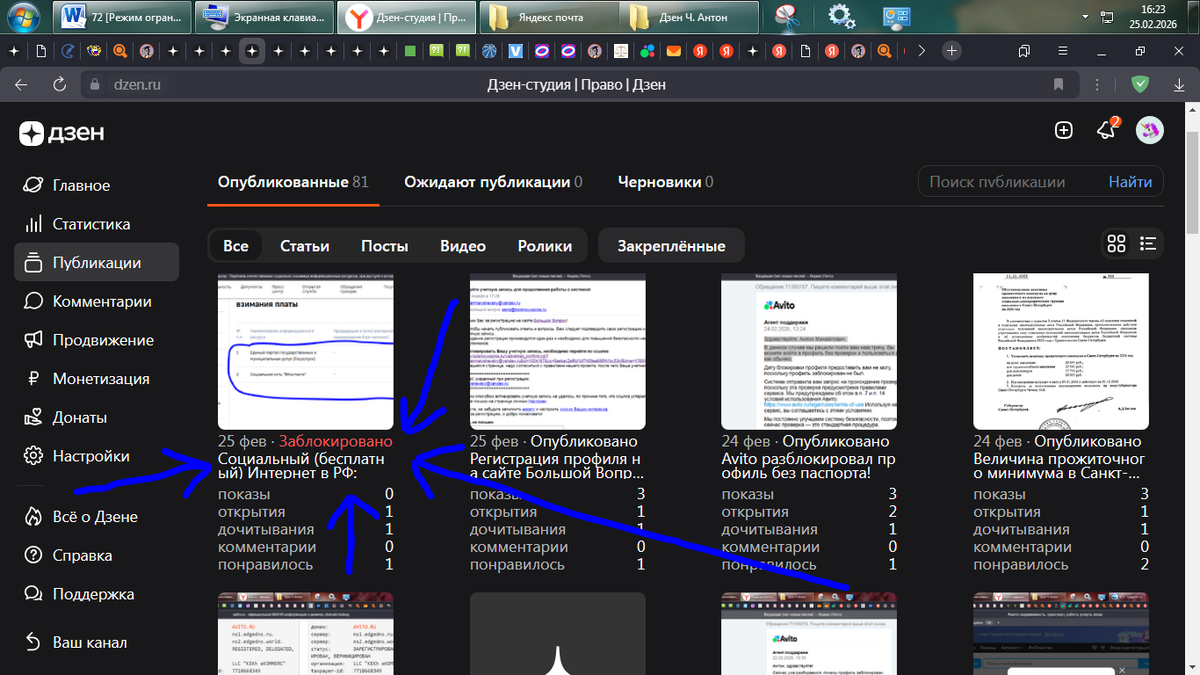
Task: Open article Регистрация профиля на сайте Большой Вопрос
Action: 557,468
